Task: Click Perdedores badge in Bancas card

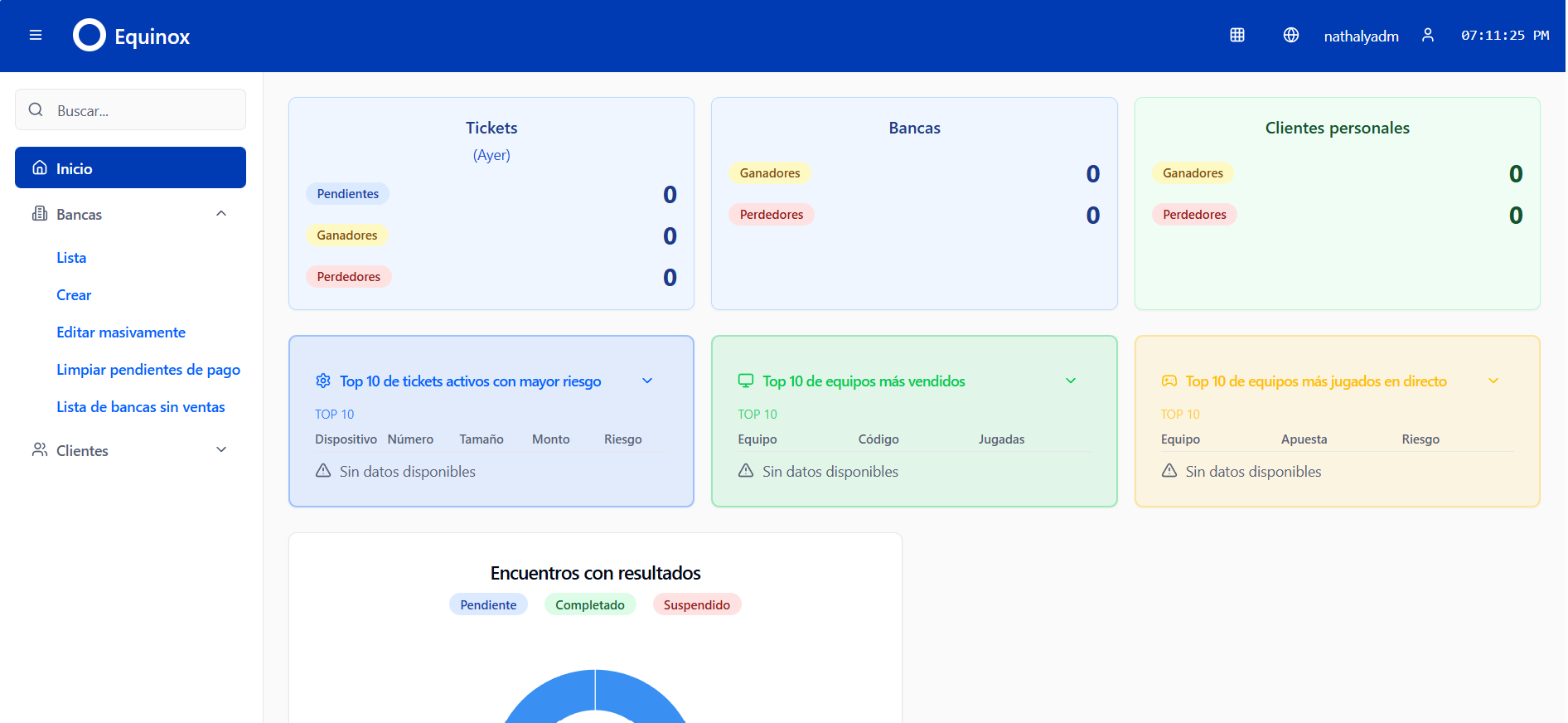Action: pyautogui.click(x=772, y=214)
